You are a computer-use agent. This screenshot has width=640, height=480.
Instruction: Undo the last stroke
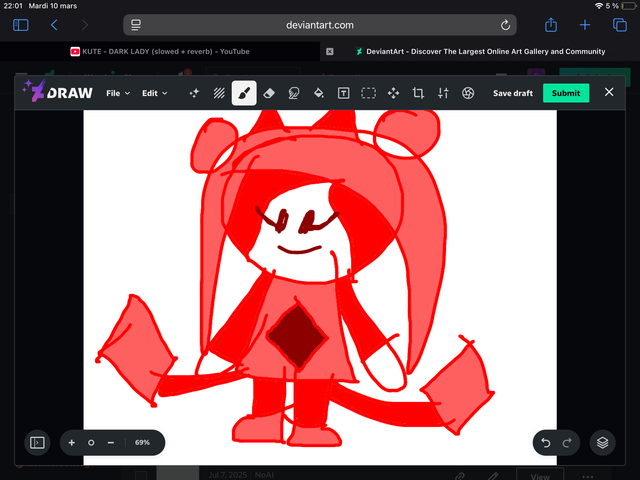546,442
